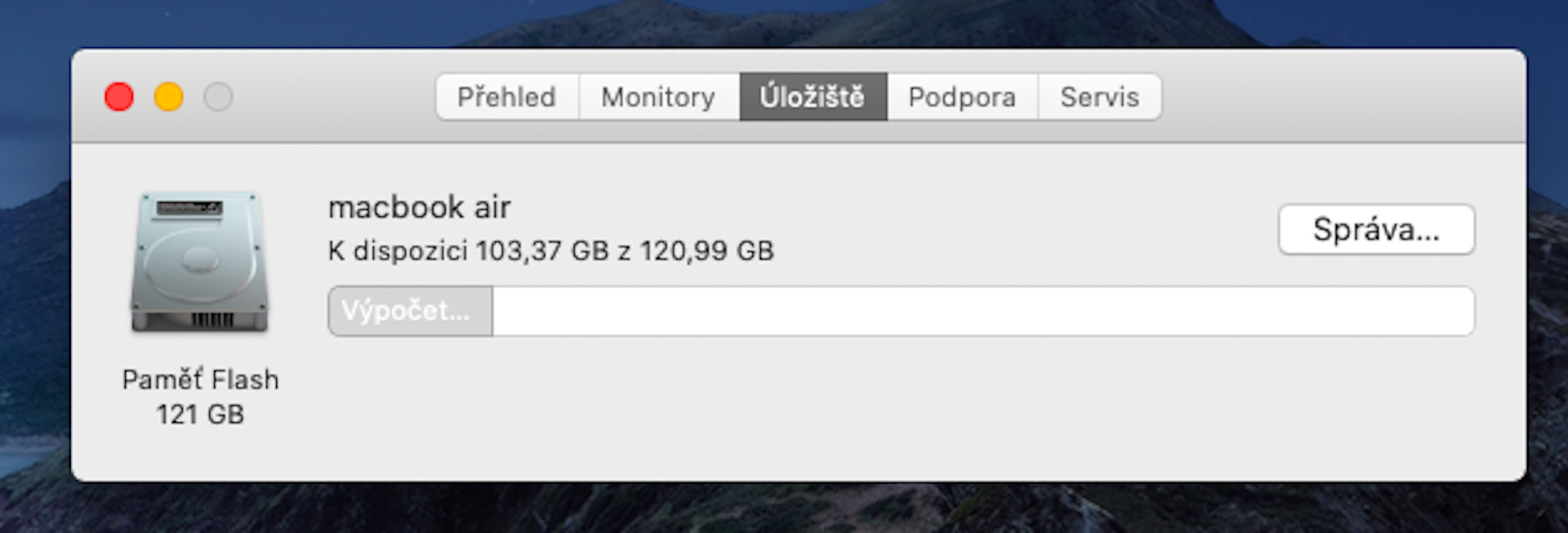Select the Úložiště tab
Image resolution: width=1568 pixels, height=533 pixels.
tap(813, 97)
